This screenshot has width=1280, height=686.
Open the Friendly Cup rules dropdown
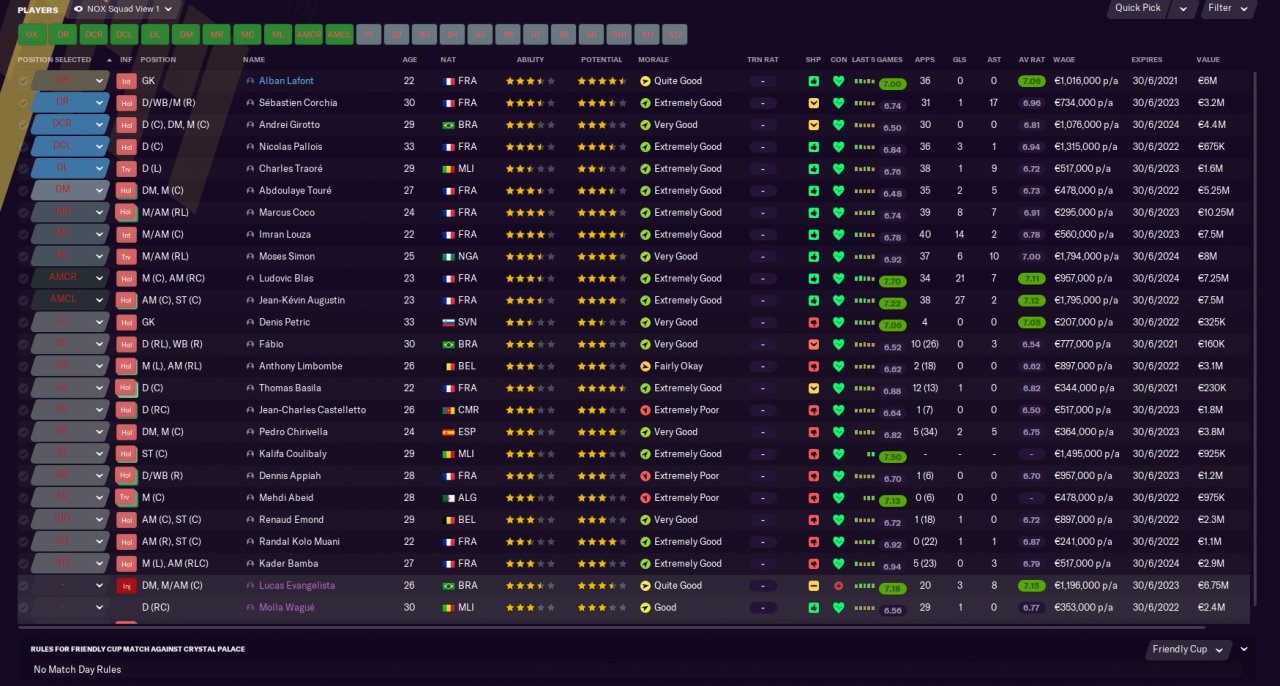point(1189,650)
